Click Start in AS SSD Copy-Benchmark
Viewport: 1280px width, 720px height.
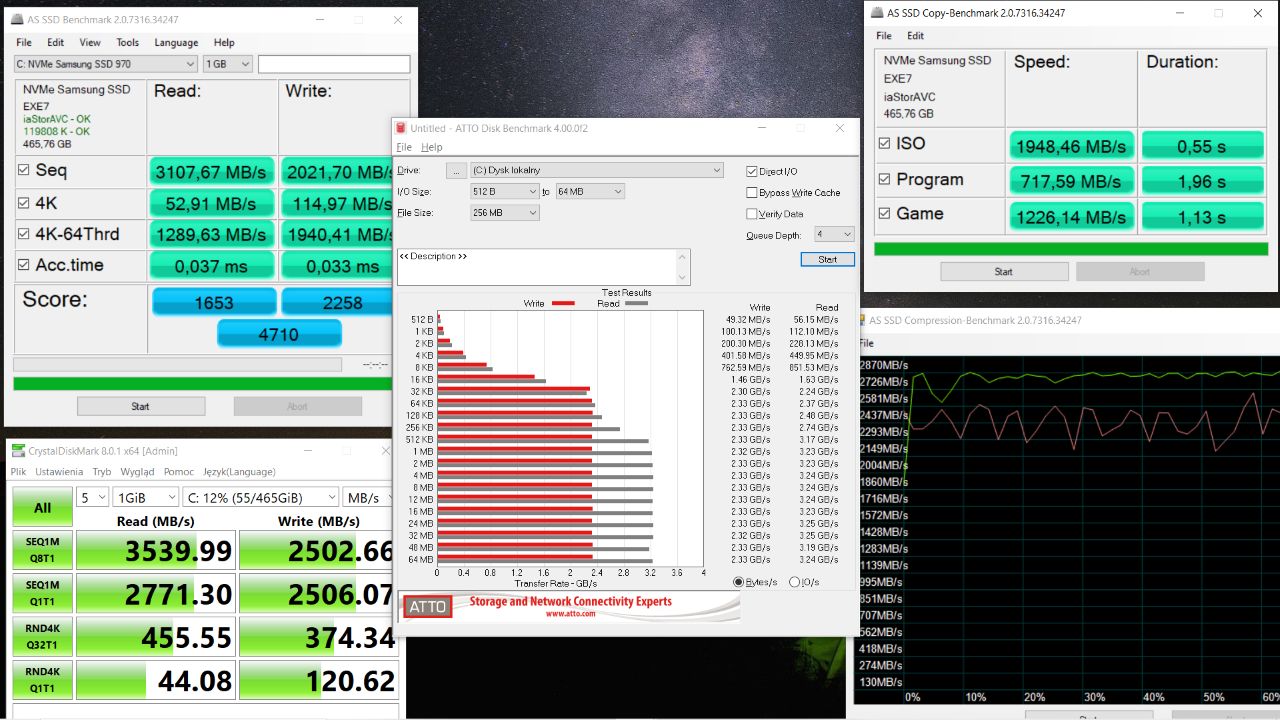click(1004, 272)
